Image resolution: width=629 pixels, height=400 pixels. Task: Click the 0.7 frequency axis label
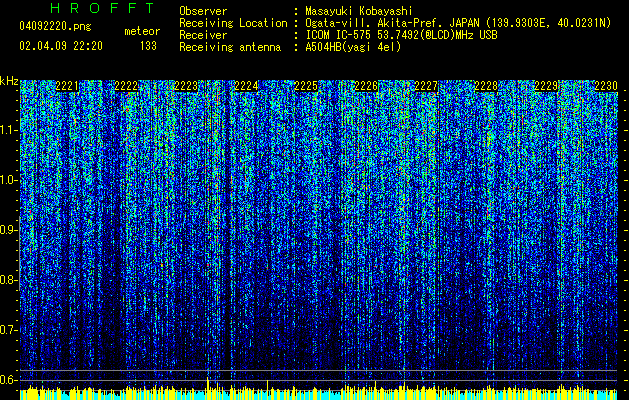(x=9, y=330)
